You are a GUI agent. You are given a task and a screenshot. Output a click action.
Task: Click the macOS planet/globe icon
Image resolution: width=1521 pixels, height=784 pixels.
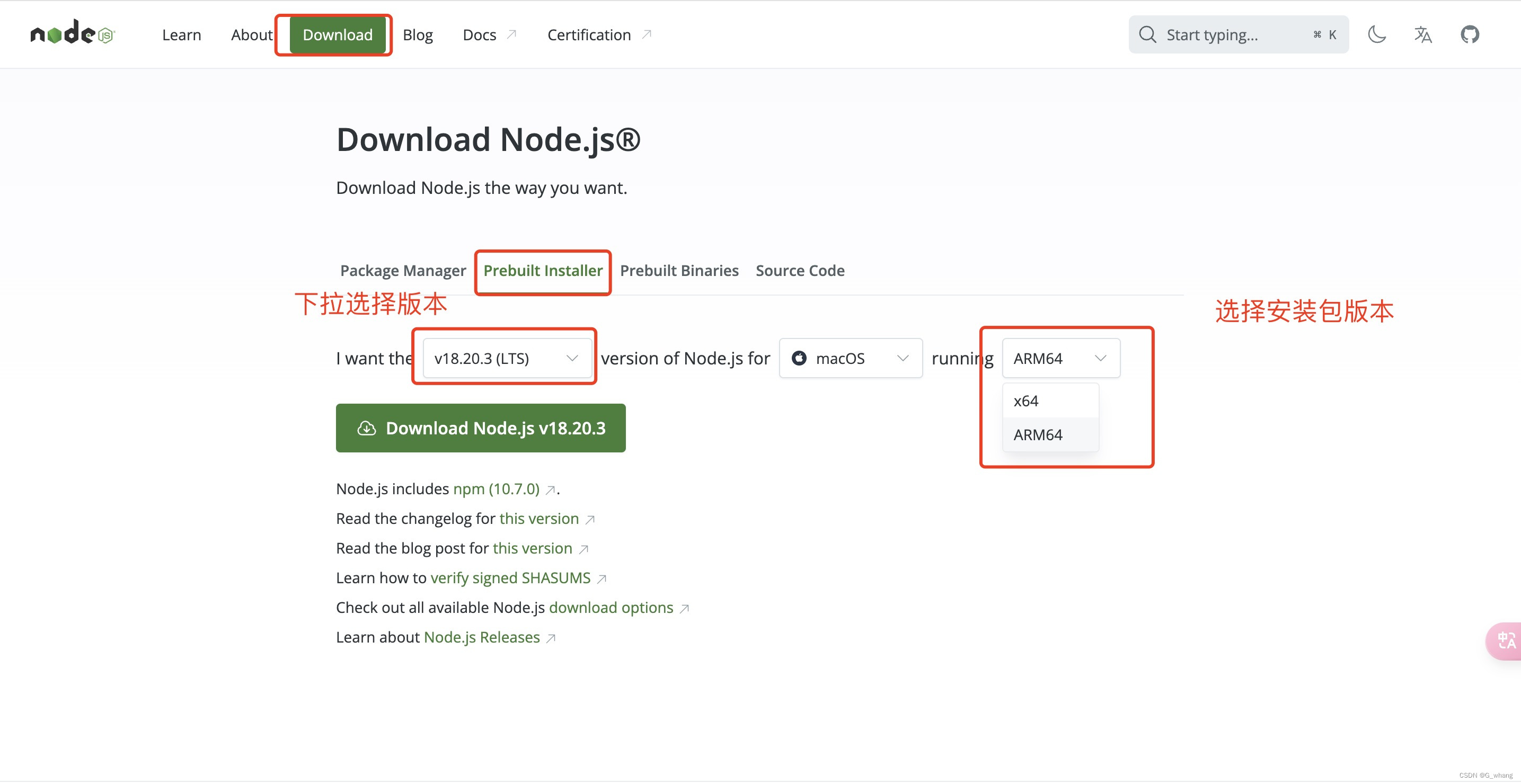800,358
